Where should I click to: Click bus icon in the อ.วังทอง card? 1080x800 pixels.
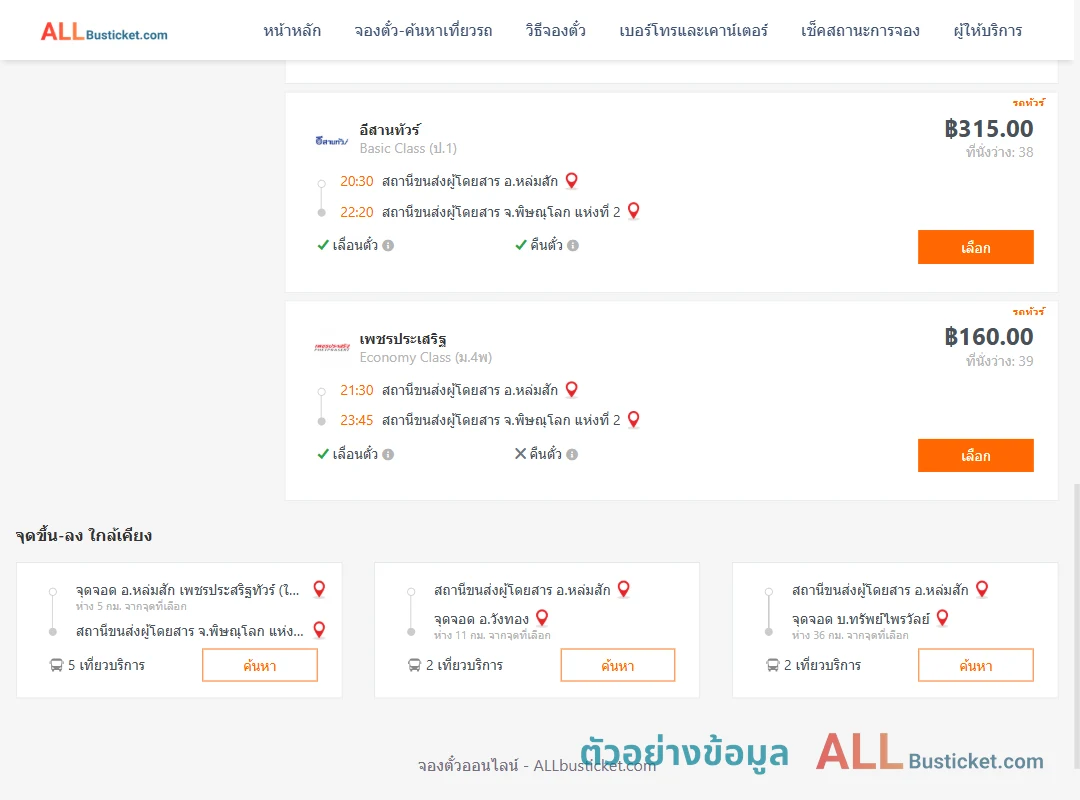414,665
